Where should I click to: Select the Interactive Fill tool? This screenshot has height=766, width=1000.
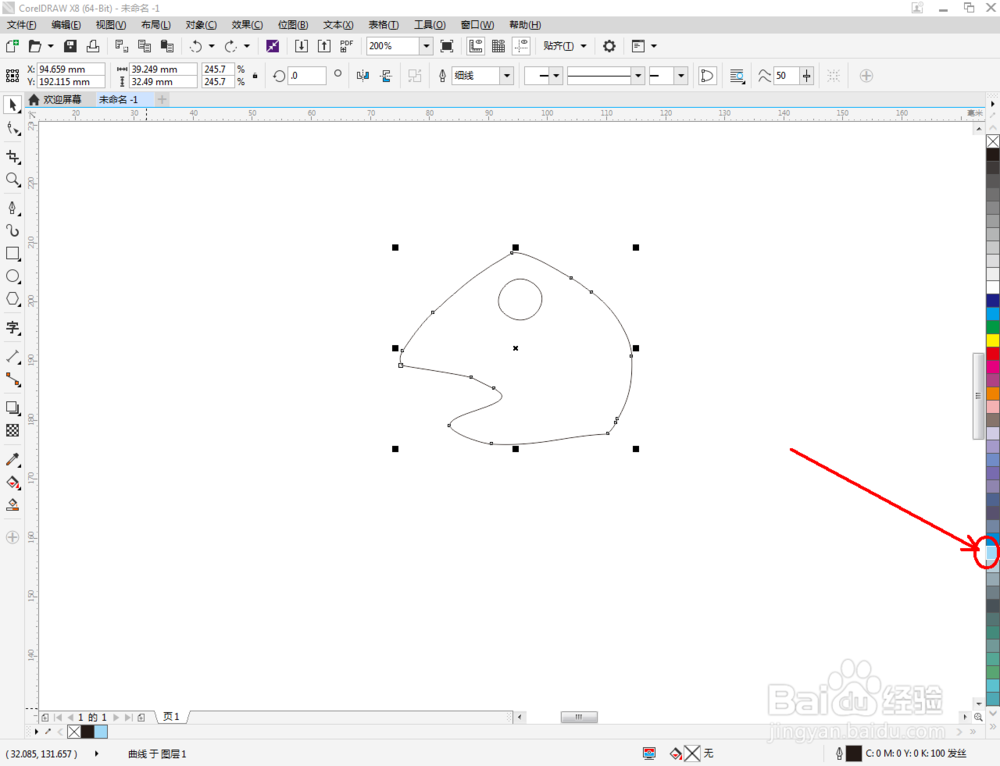[x=12, y=482]
